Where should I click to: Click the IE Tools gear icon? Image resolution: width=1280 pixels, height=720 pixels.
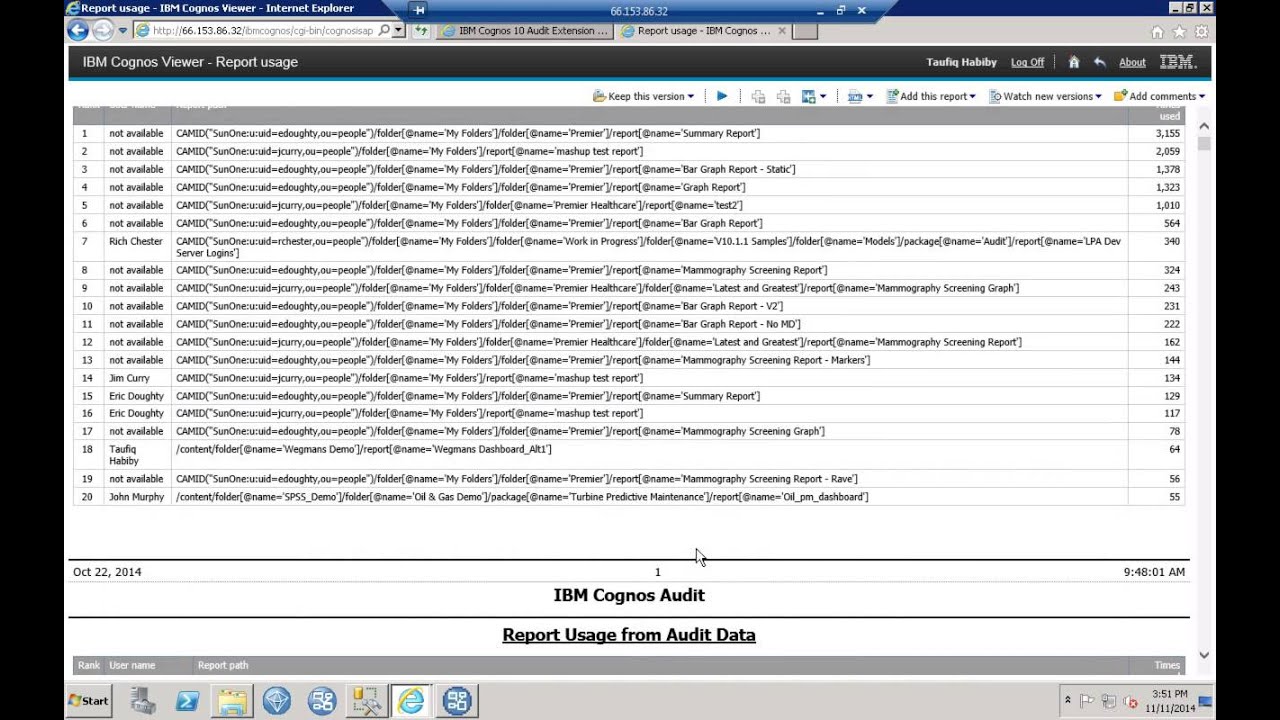point(1201,31)
